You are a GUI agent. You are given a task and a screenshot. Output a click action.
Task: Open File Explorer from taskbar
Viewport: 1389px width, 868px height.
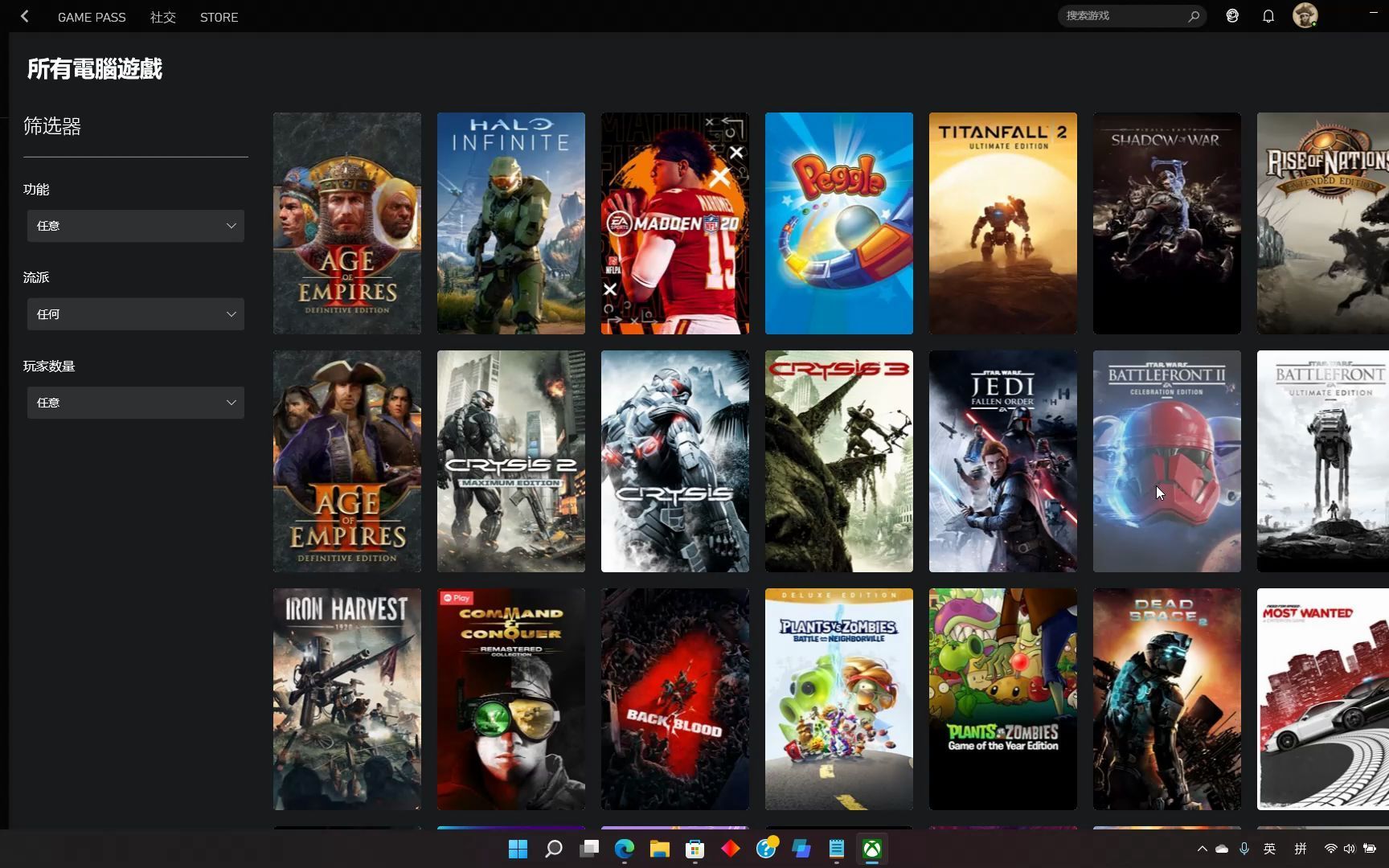660,849
